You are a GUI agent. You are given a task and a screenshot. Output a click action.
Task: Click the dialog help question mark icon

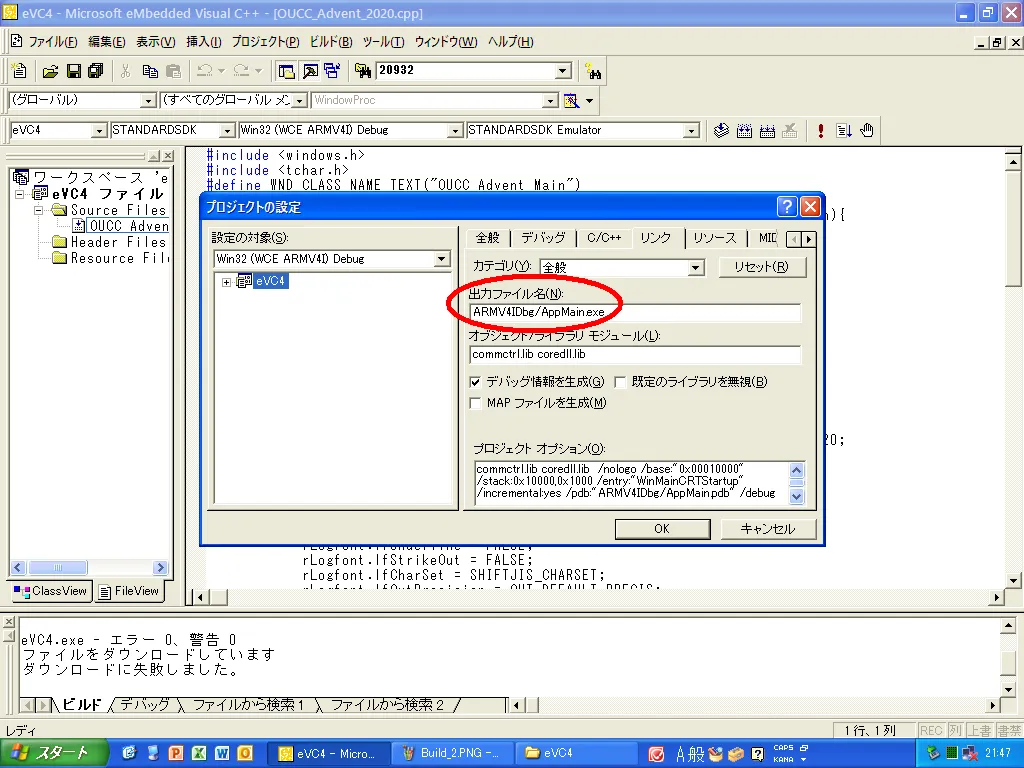[x=787, y=206]
